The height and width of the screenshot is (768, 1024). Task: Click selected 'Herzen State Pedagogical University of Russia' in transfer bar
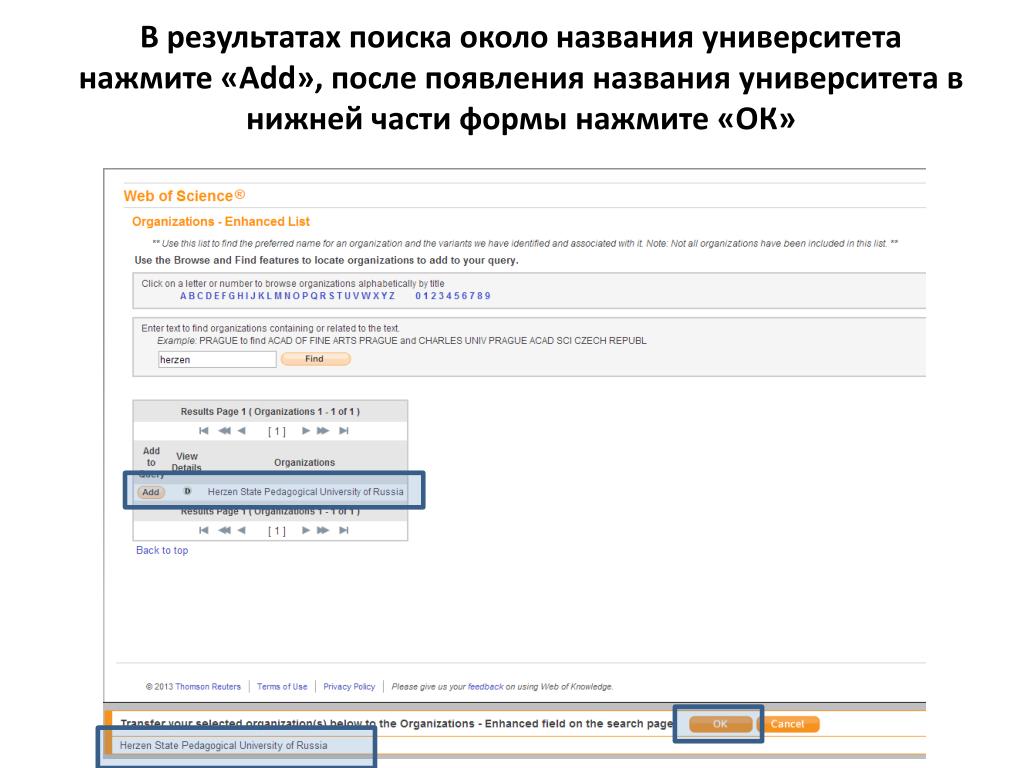click(223, 745)
